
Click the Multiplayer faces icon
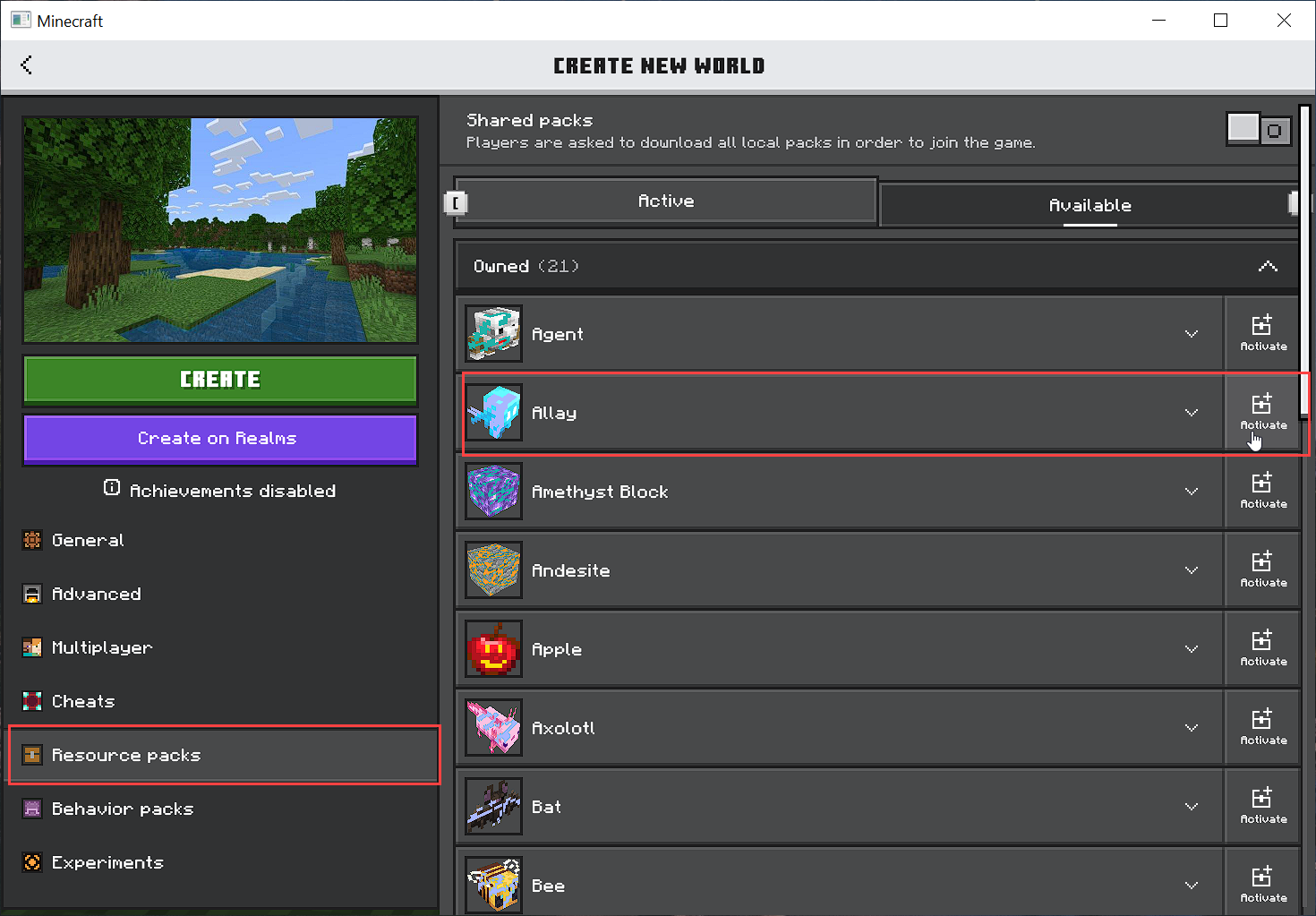tap(32, 647)
